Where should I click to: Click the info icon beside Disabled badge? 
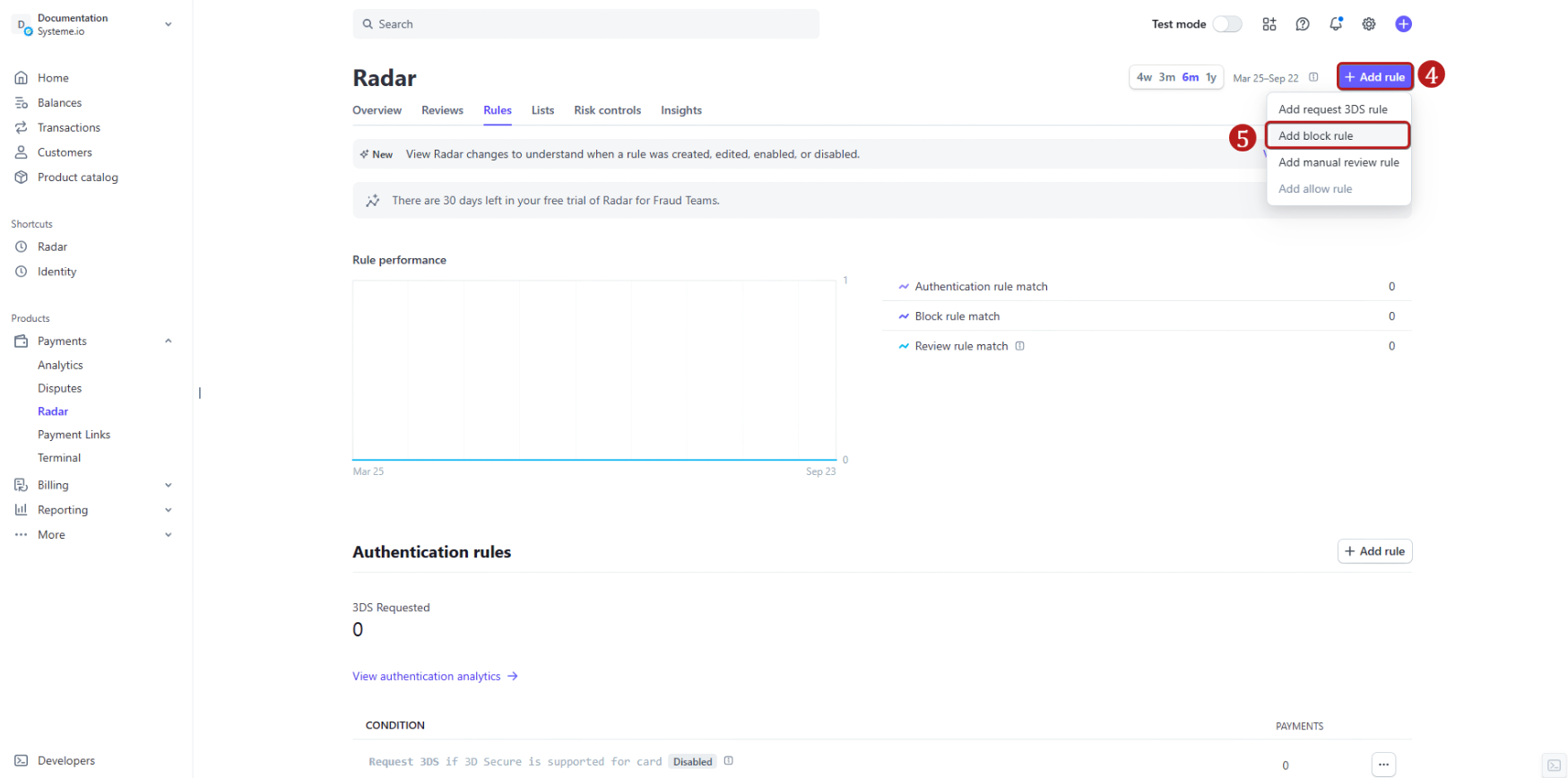(728, 761)
